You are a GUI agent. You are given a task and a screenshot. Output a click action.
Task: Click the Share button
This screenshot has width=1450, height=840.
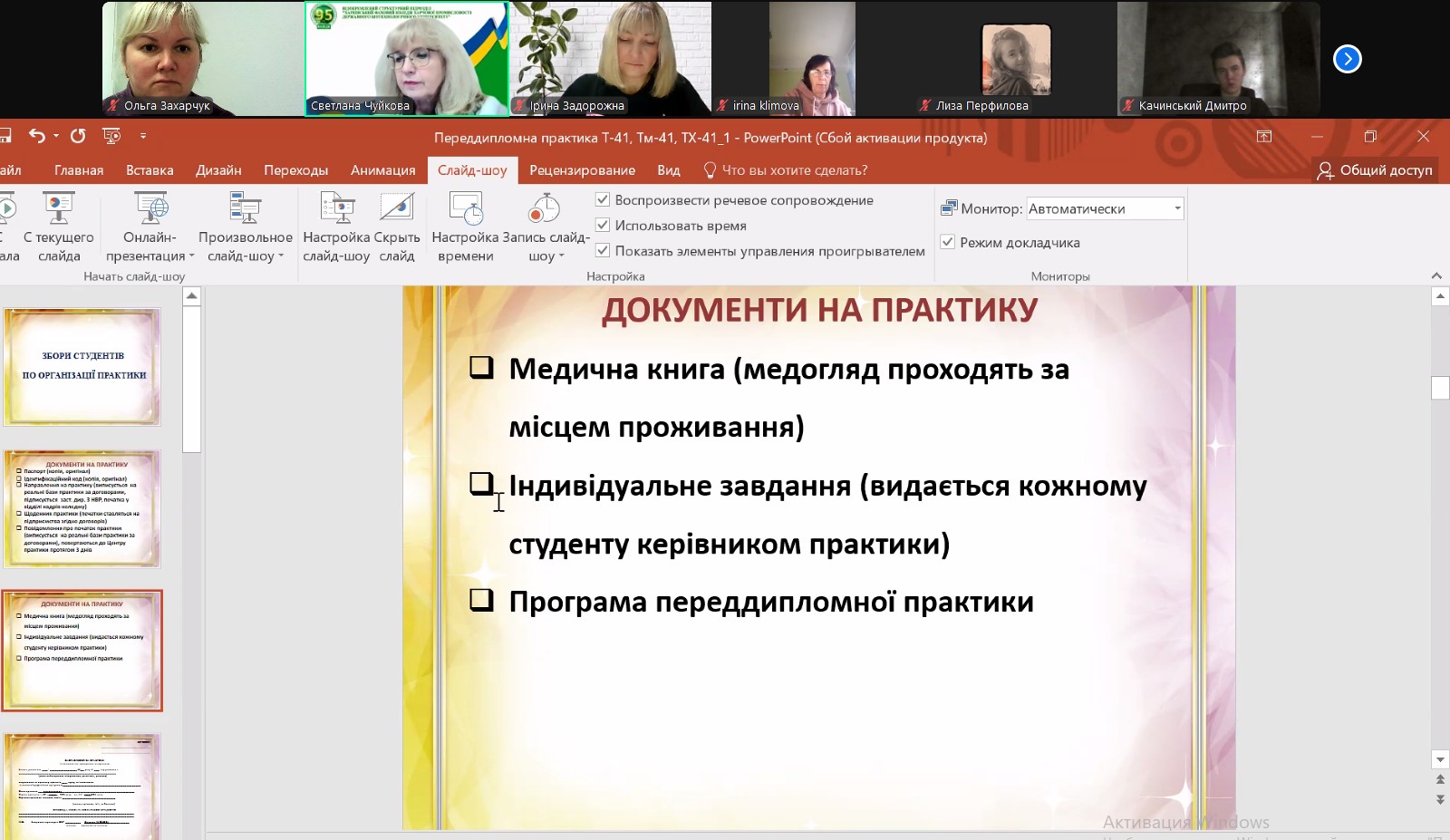tap(1375, 170)
